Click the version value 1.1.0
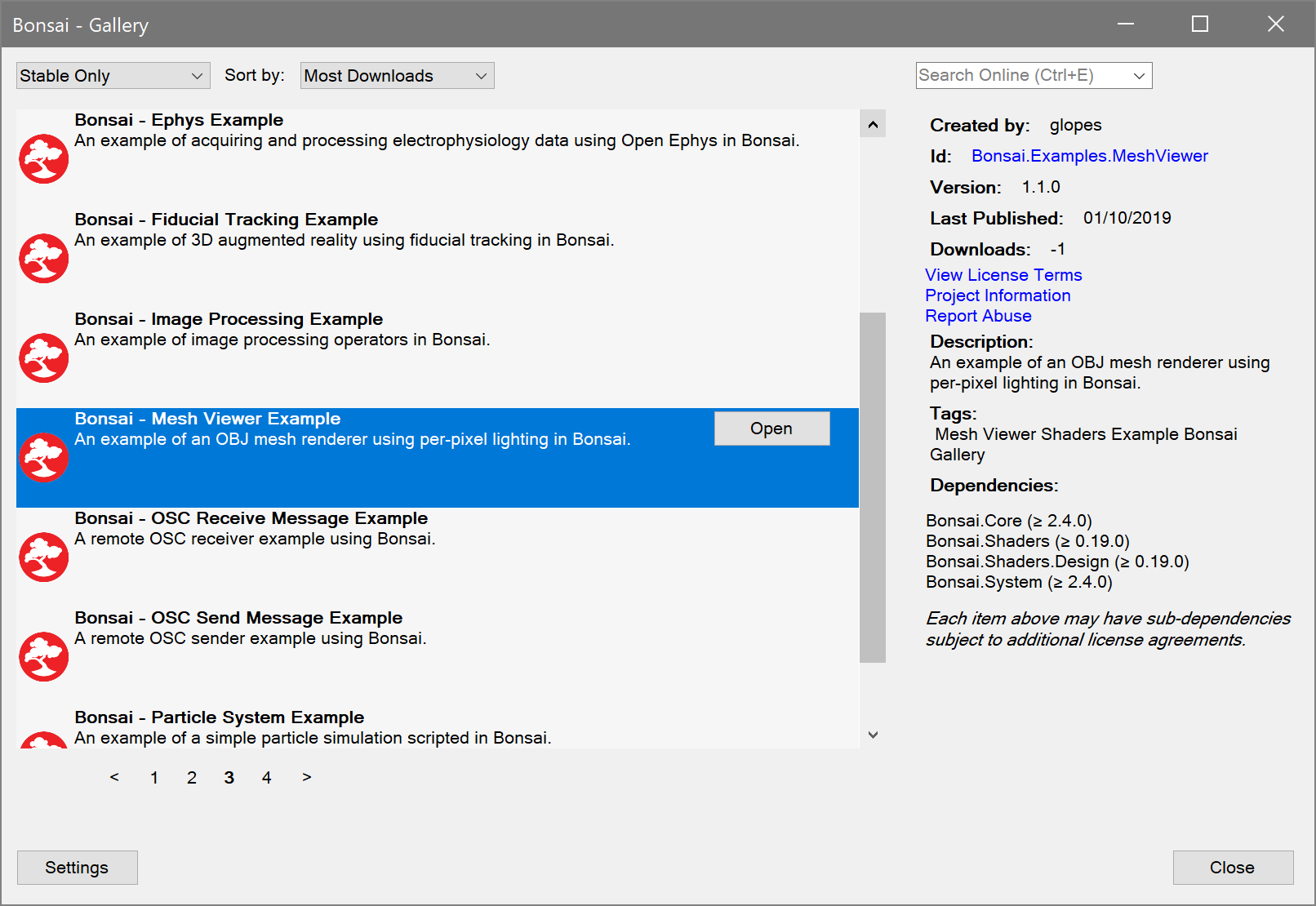Viewport: 1316px width, 906px height. pyautogui.click(x=1041, y=187)
